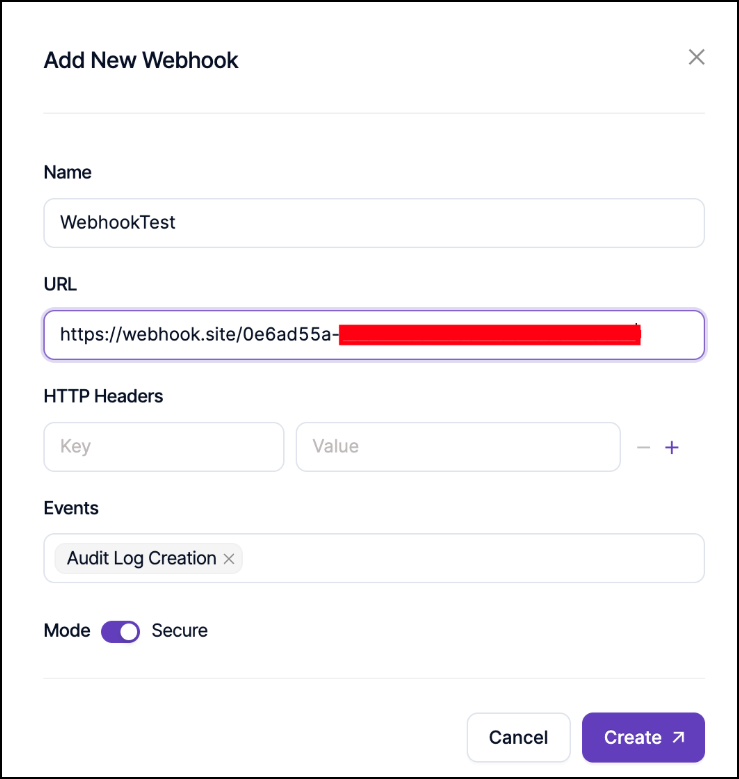This screenshot has width=739, height=779.
Task: Click the URL field label
Action: (x=60, y=284)
